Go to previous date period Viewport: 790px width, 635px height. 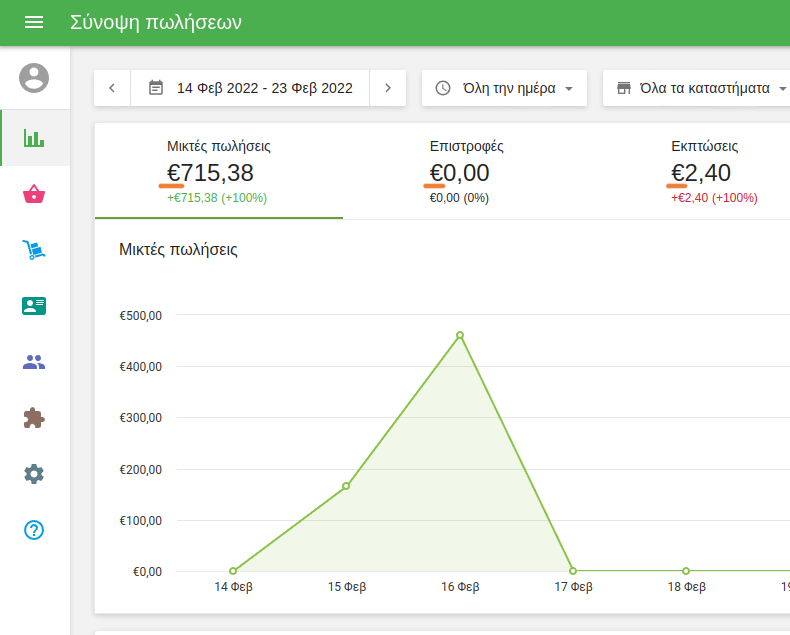pos(112,88)
